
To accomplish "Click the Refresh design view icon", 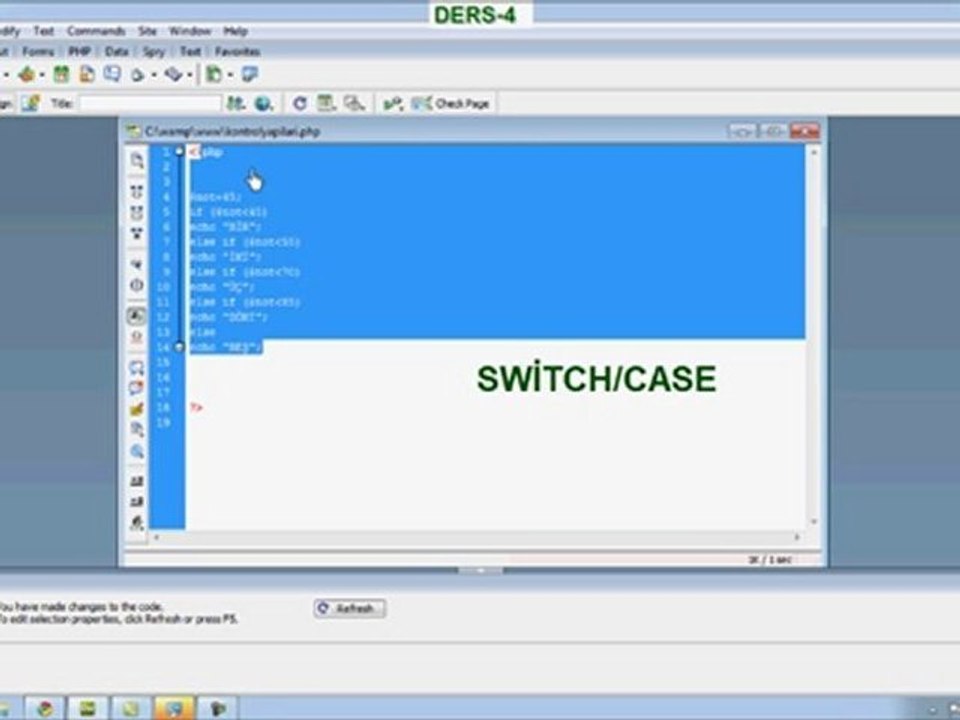I will [299, 103].
